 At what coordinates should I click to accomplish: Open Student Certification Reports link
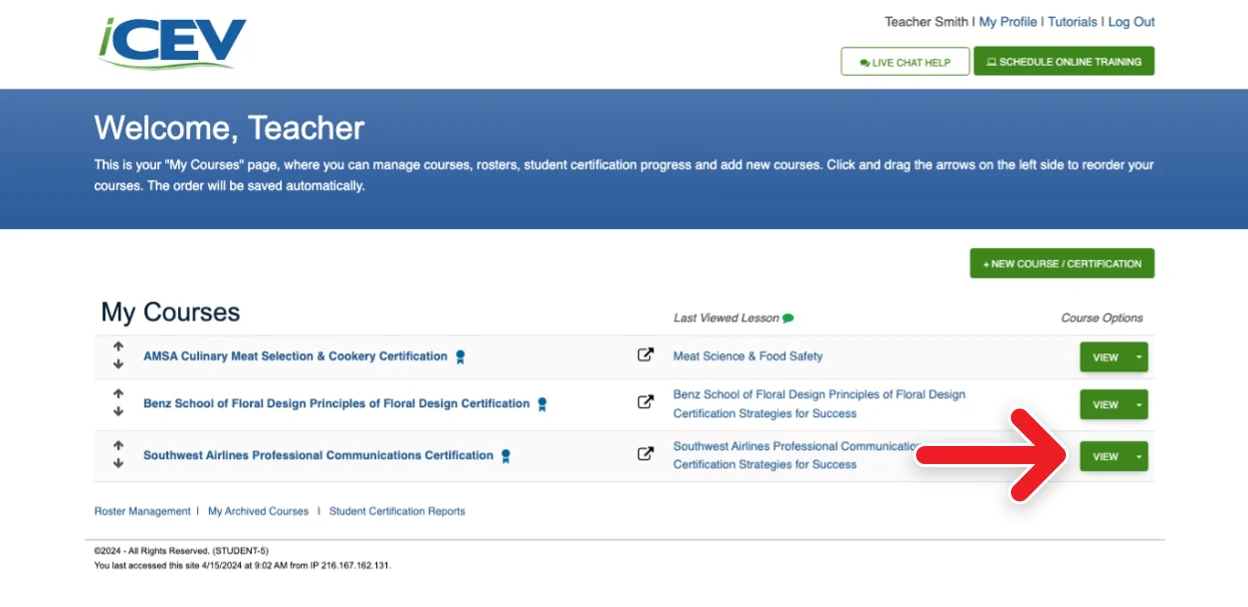point(397,511)
